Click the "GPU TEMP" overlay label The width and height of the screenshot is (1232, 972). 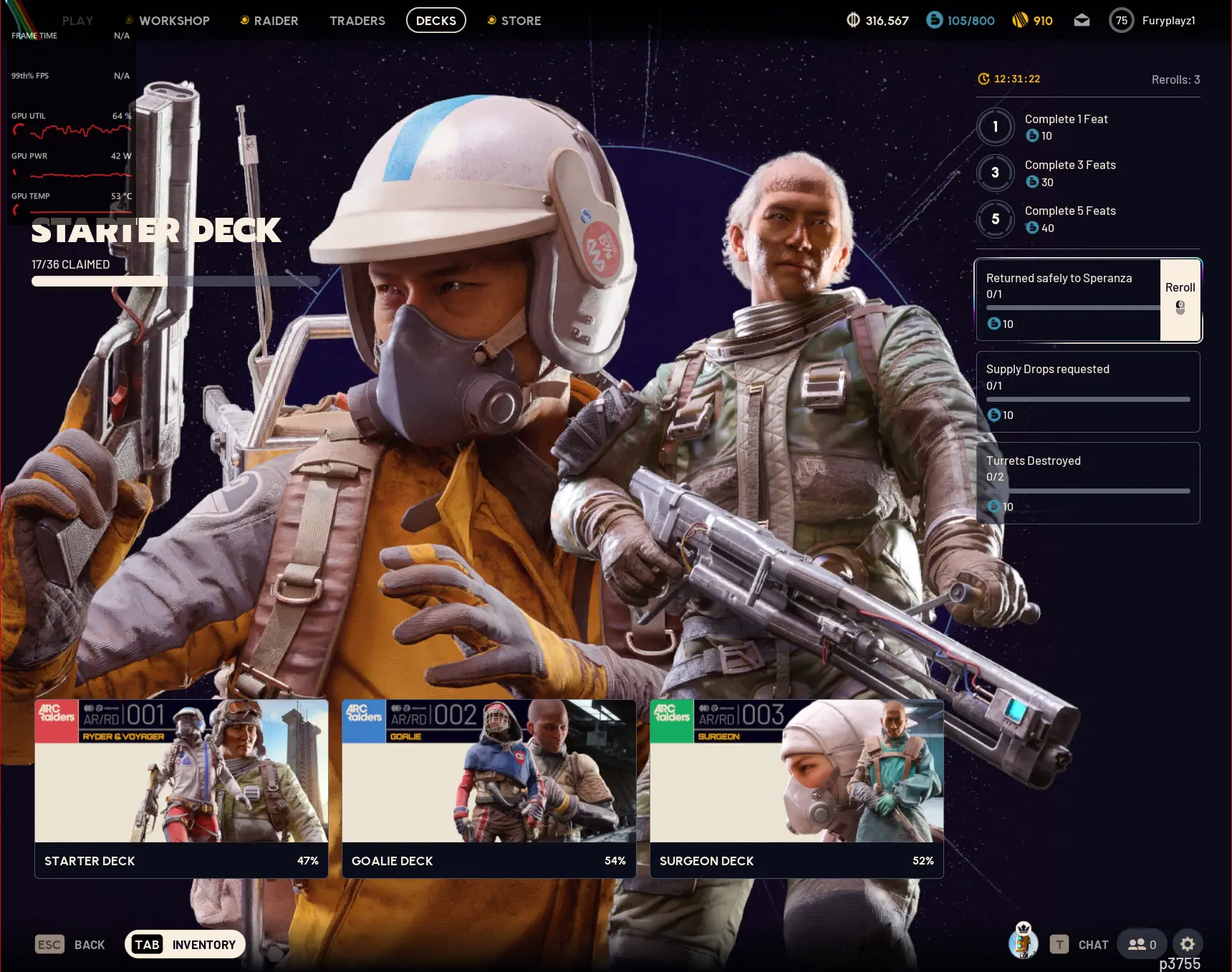[x=31, y=196]
